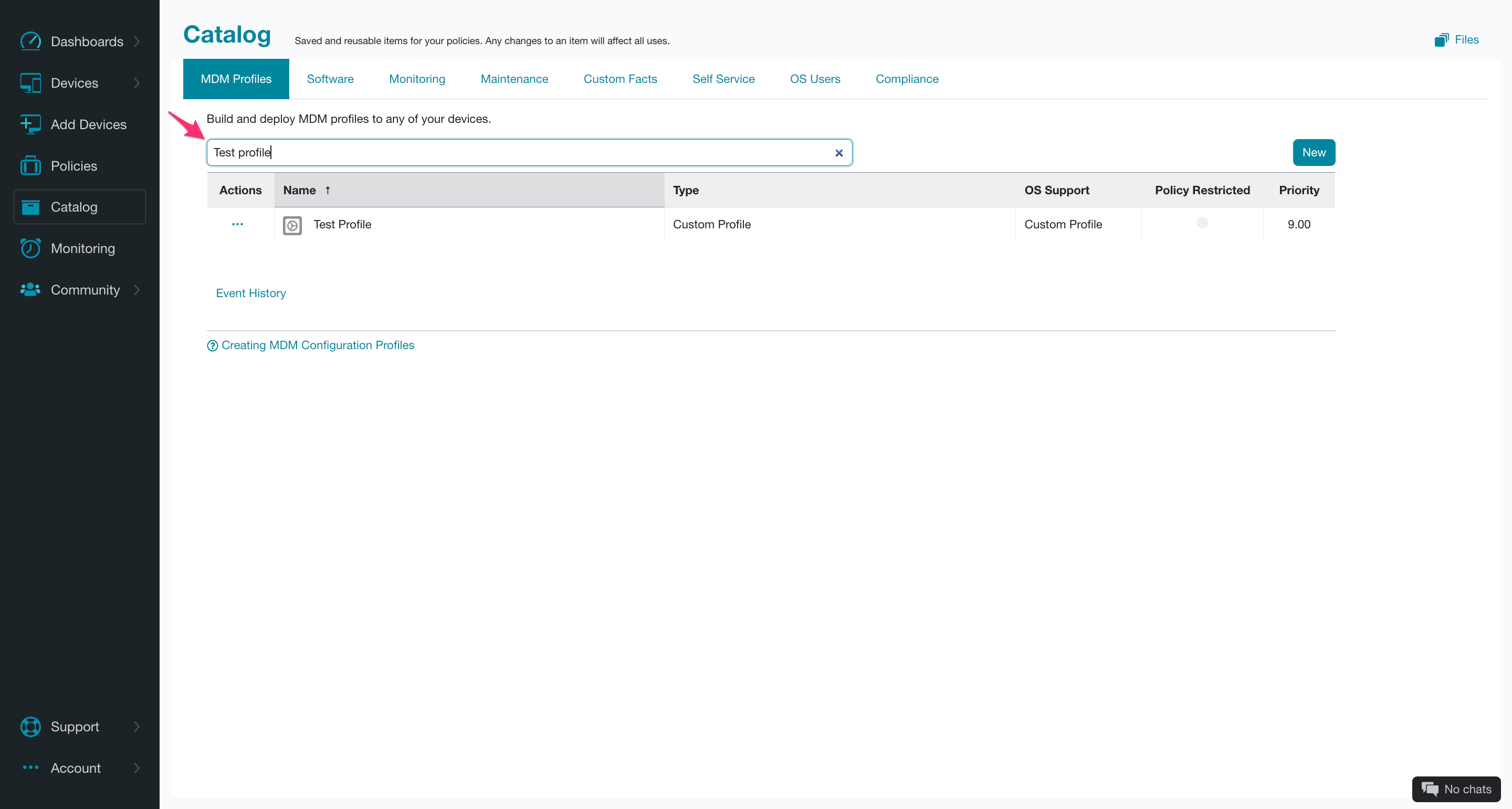Switch to the Self Service tab
This screenshot has width=1512, height=809.
tap(723, 79)
